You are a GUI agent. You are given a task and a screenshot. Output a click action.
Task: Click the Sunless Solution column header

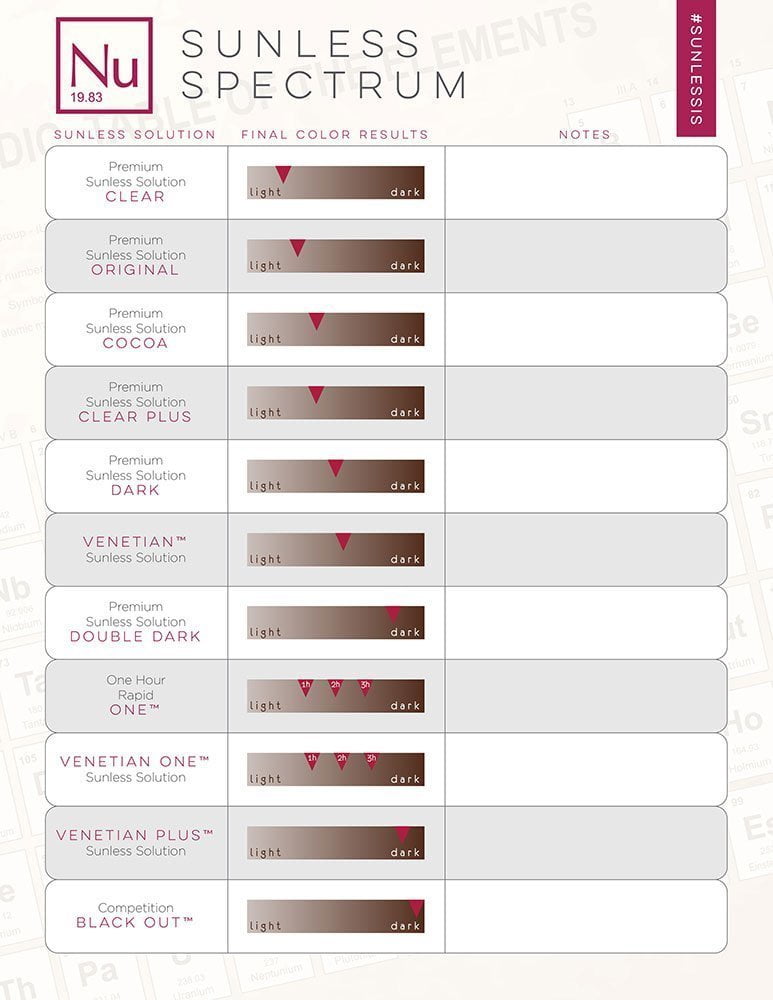tap(135, 134)
